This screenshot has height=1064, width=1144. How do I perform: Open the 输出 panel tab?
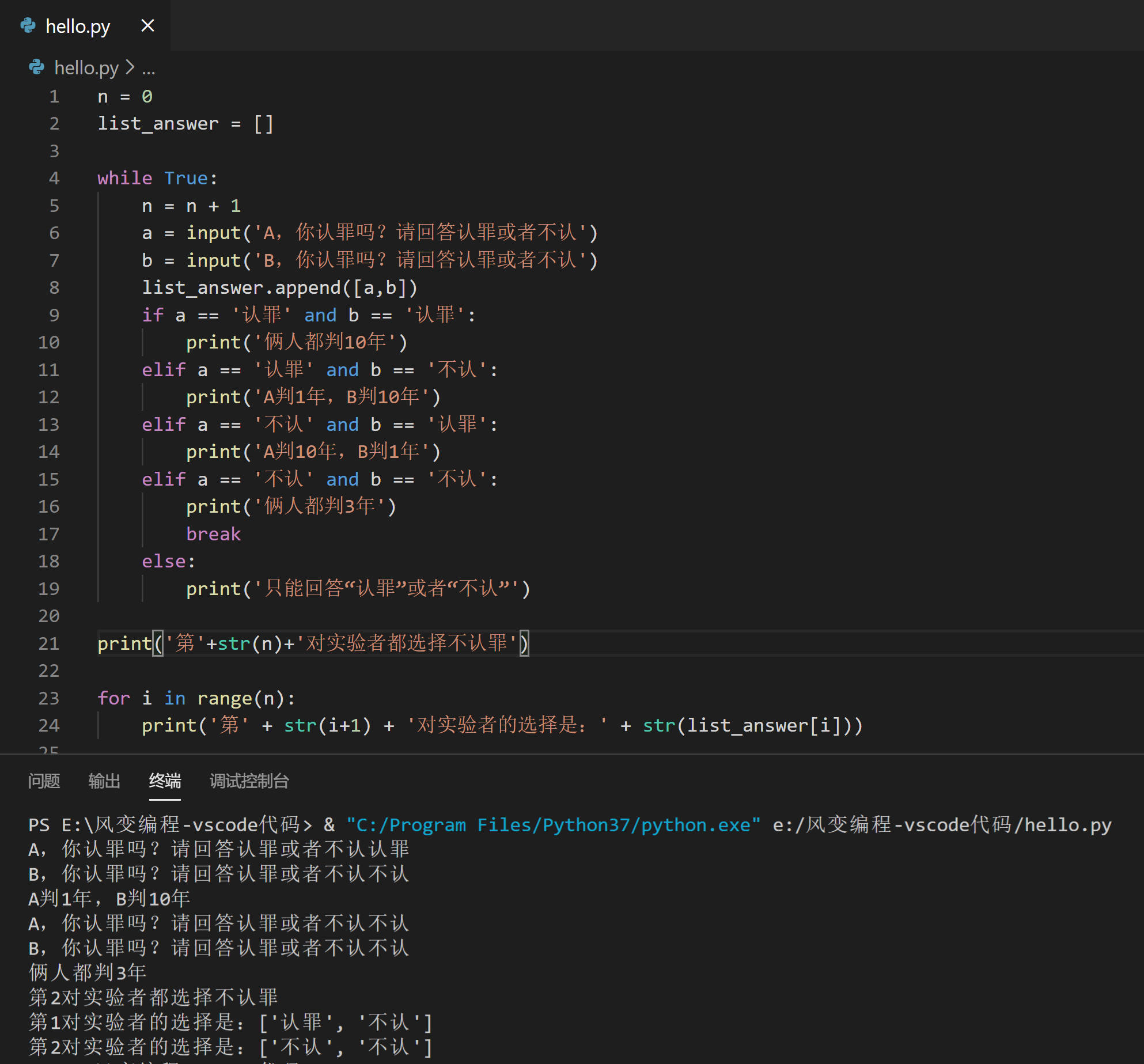coord(104,782)
